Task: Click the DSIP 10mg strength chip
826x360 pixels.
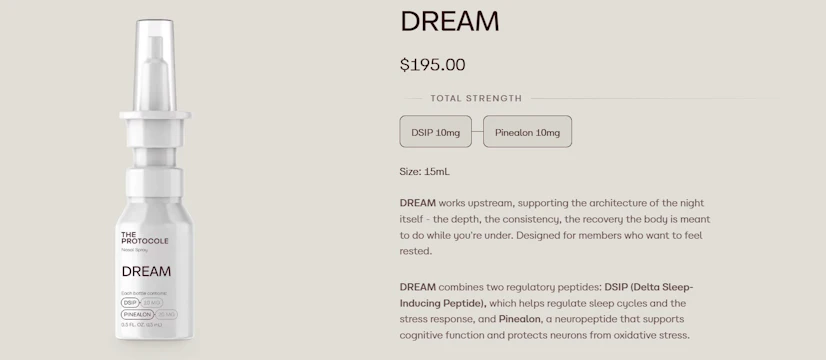Action: pyautogui.click(x=435, y=132)
